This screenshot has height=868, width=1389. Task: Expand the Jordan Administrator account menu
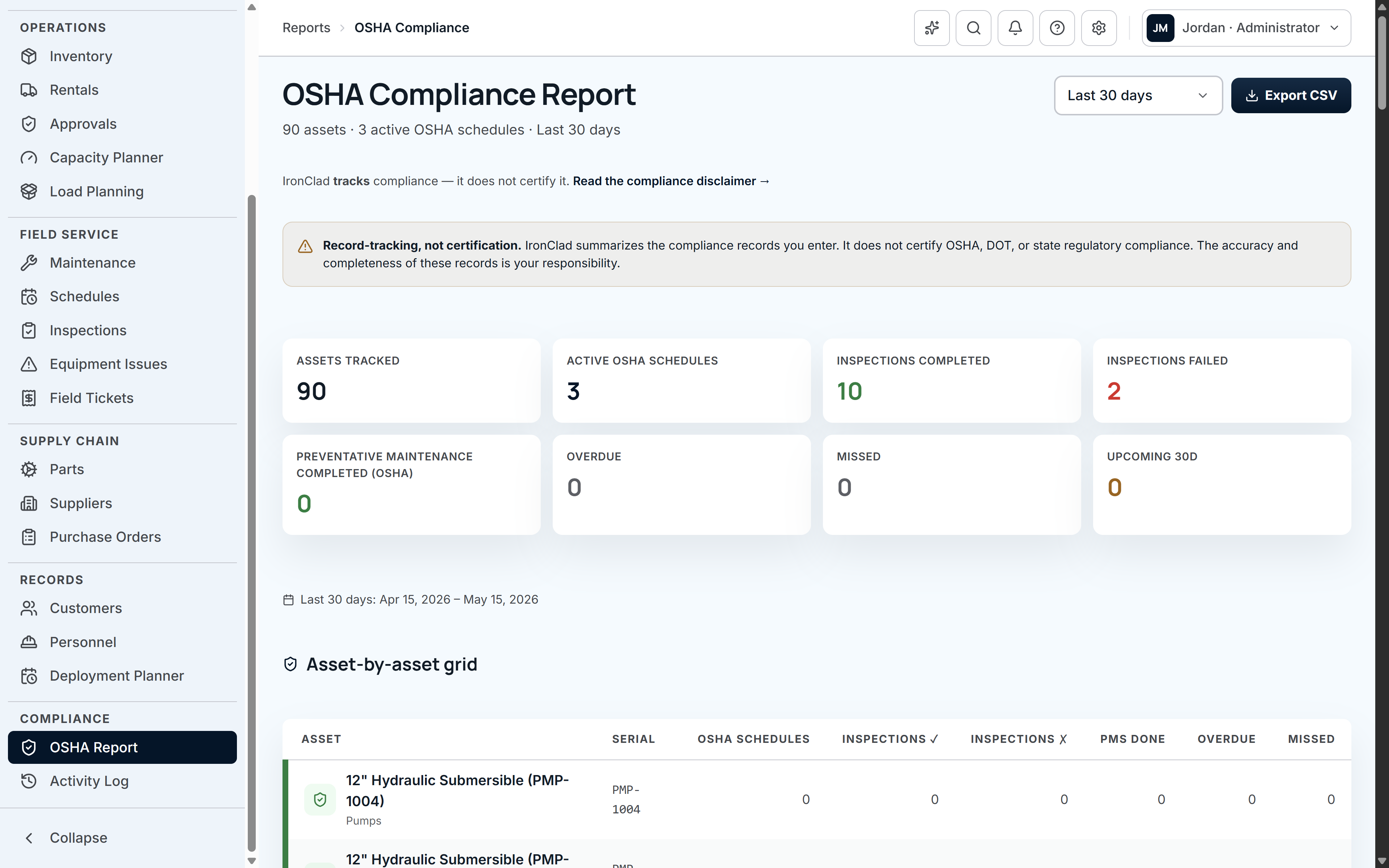coord(1246,27)
